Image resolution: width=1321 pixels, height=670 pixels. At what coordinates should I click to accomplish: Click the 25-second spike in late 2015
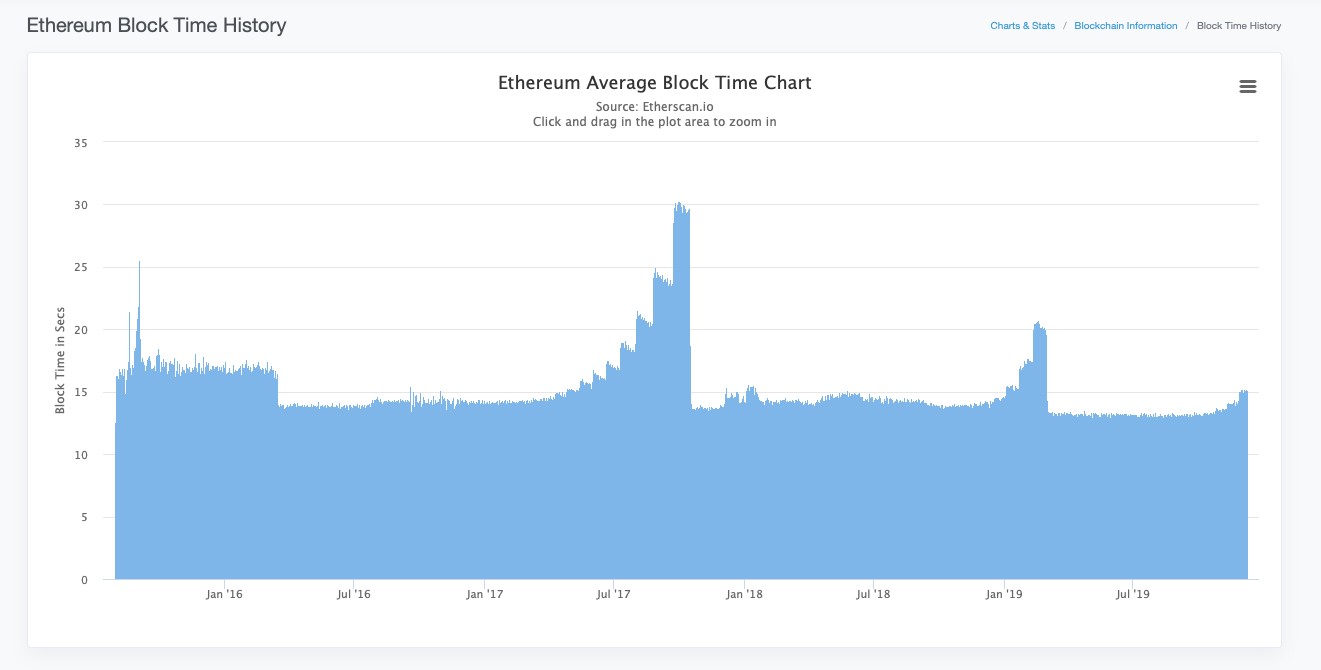139,264
